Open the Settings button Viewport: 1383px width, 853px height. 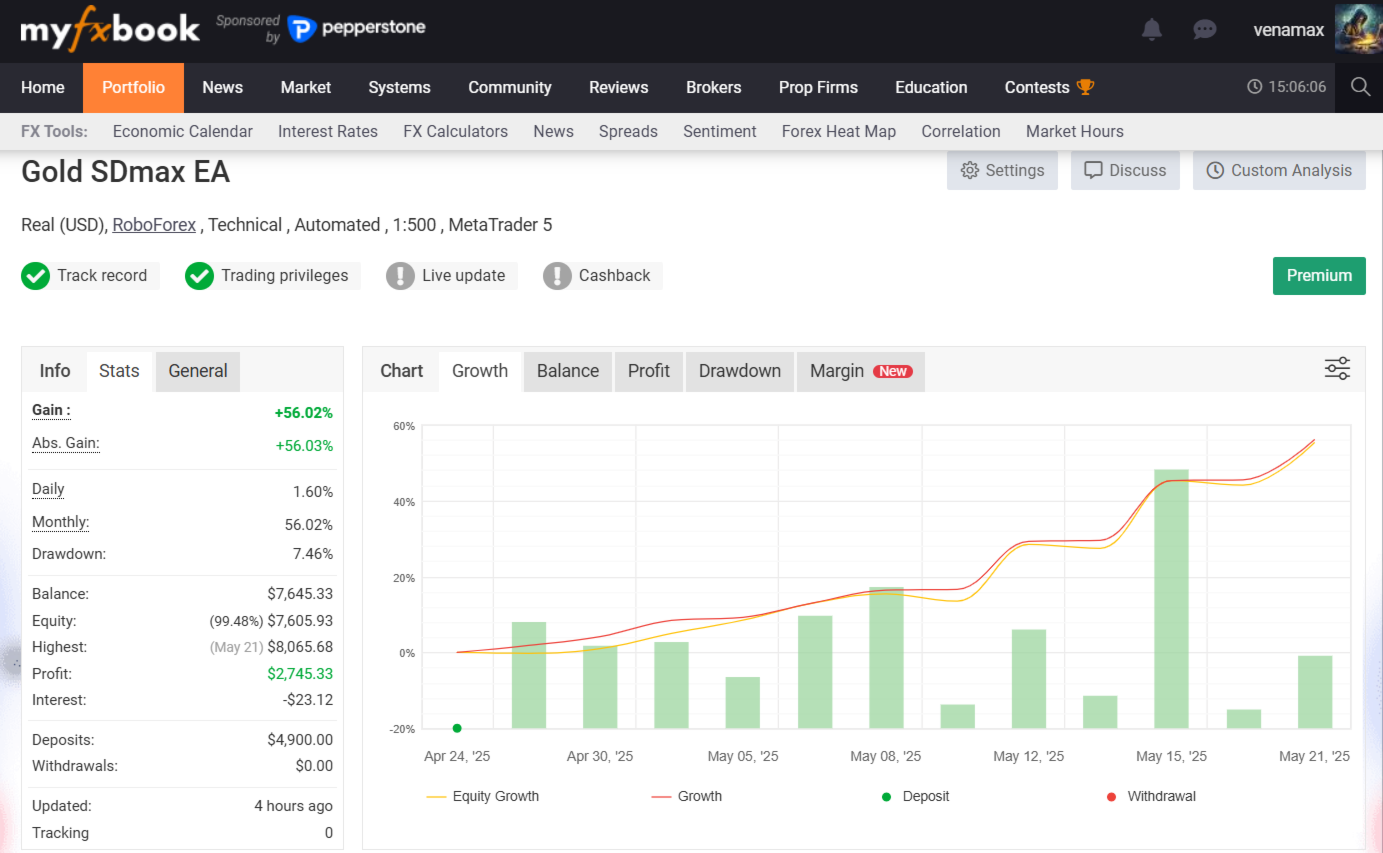[1002, 170]
